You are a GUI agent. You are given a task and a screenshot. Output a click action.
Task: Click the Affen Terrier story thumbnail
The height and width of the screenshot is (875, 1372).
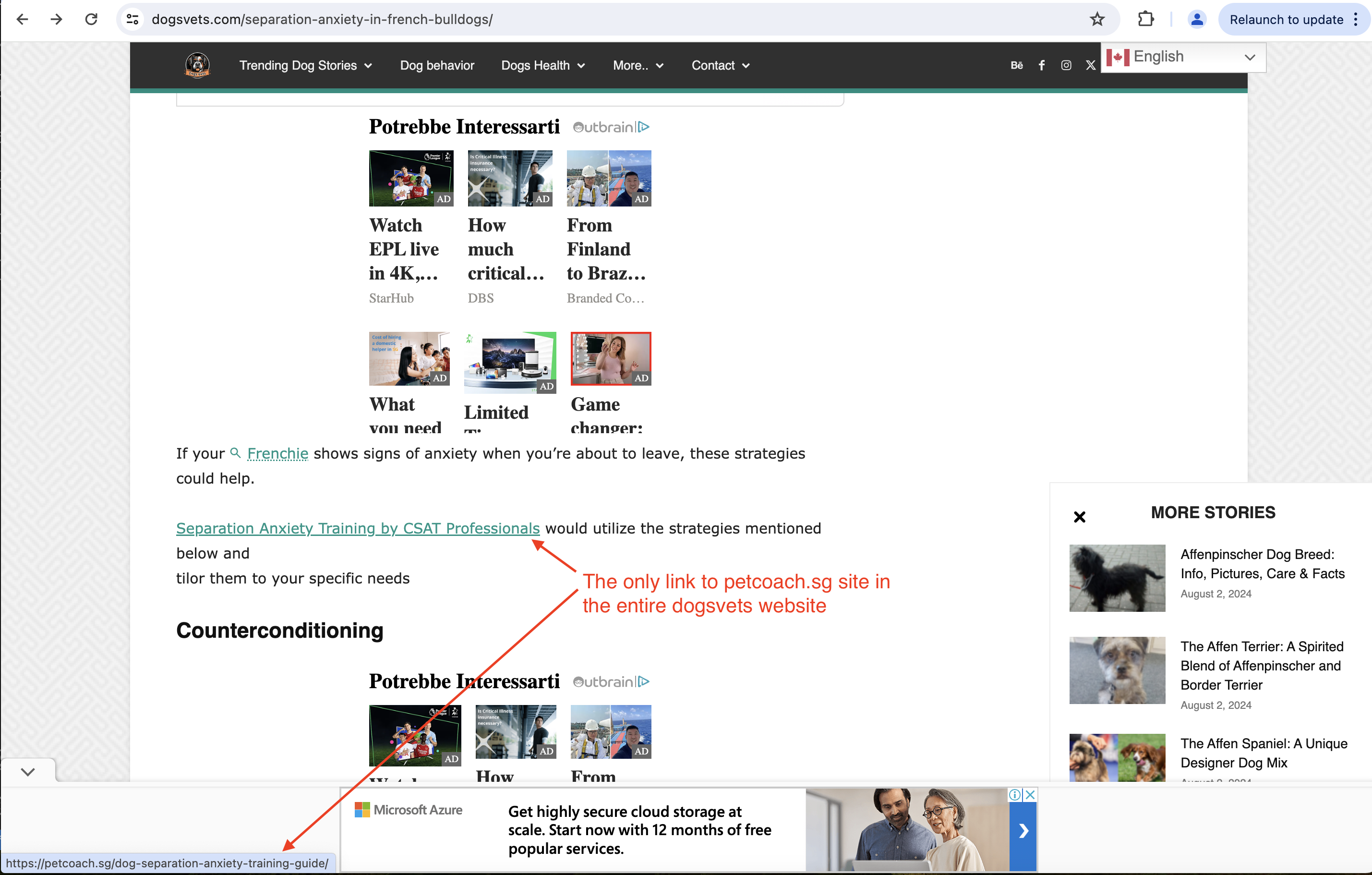[x=1117, y=670]
